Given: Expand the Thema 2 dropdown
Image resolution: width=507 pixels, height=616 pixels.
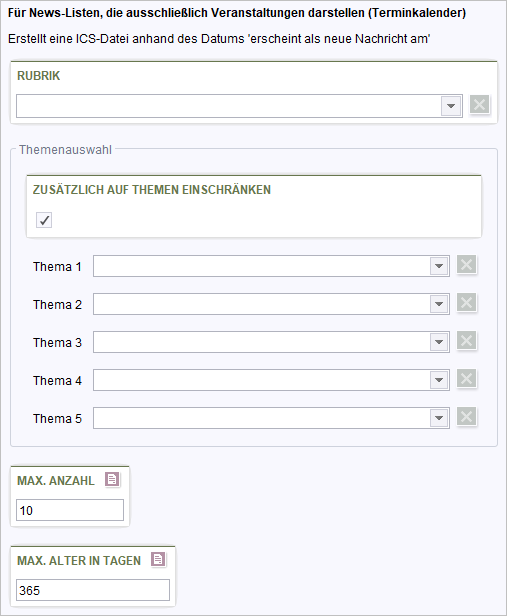Looking at the screenshot, I should pyautogui.click(x=439, y=304).
